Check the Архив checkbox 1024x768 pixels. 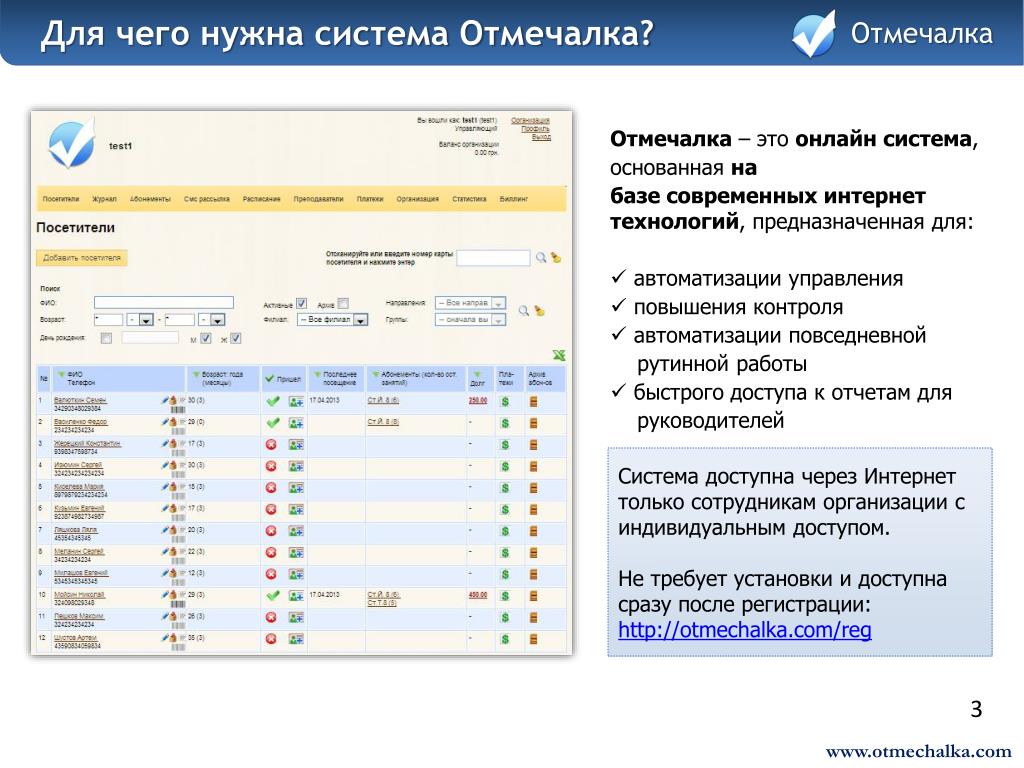(343, 304)
